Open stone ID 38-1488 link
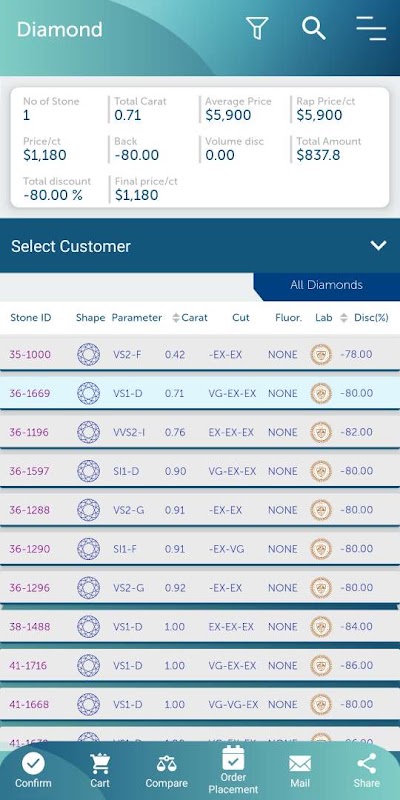This screenshot has width=400, height=800. [x=29, y=627]
